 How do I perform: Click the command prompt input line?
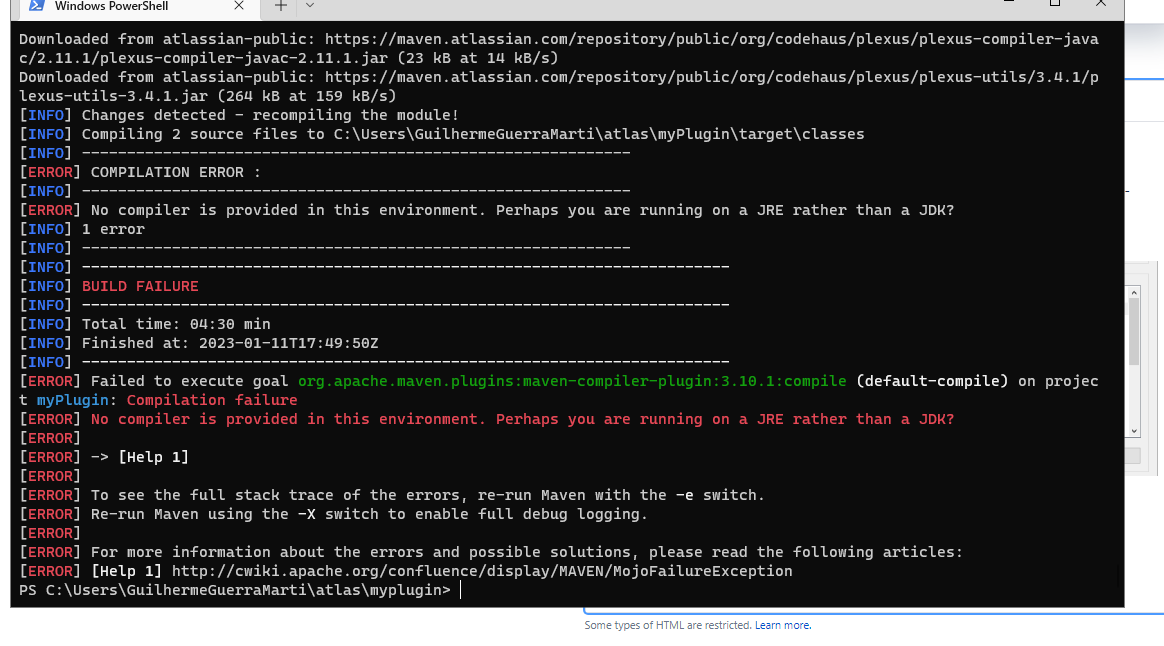[x=459, y=589]
